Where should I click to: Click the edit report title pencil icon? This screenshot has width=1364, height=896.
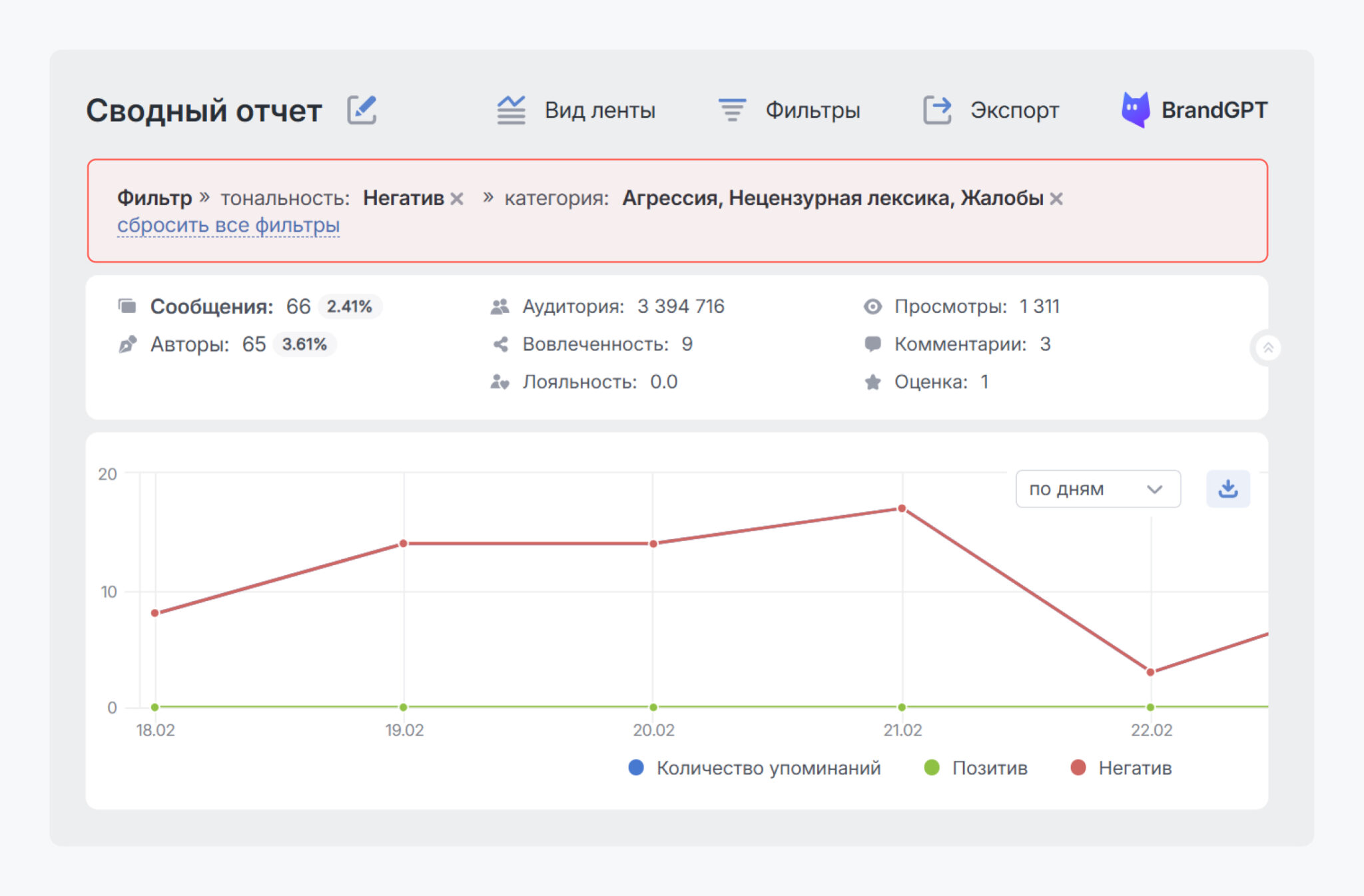(x=362, y=110)
